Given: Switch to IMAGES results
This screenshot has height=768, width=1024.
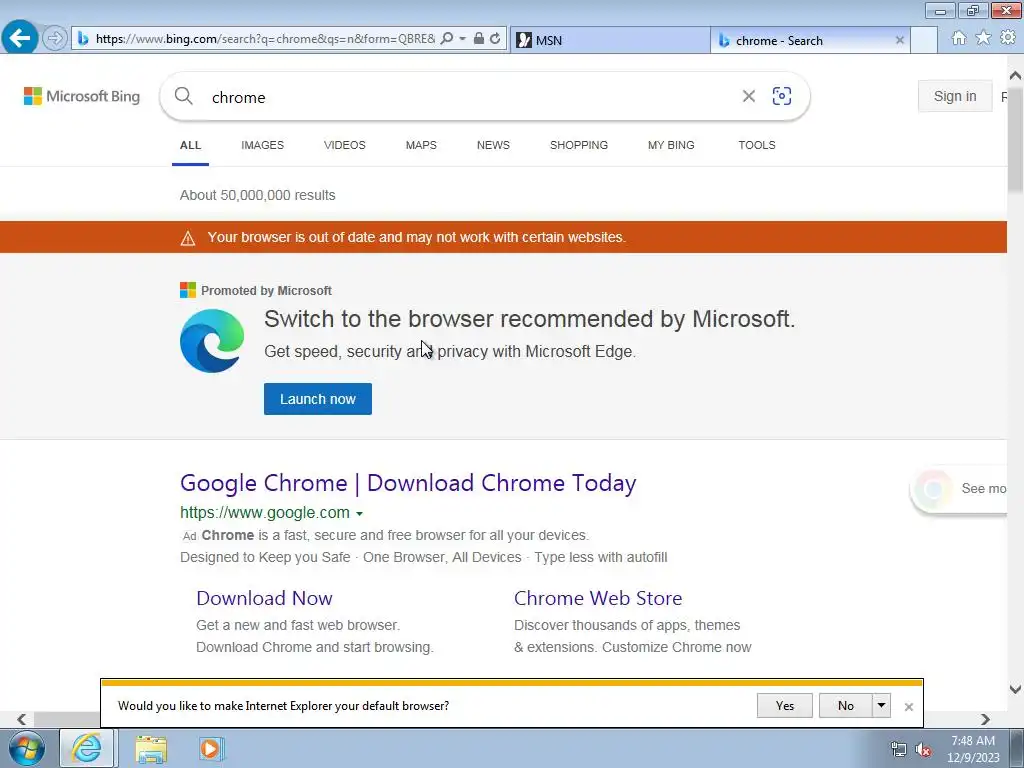Looking at the screenshot, I should click(263, 145).
